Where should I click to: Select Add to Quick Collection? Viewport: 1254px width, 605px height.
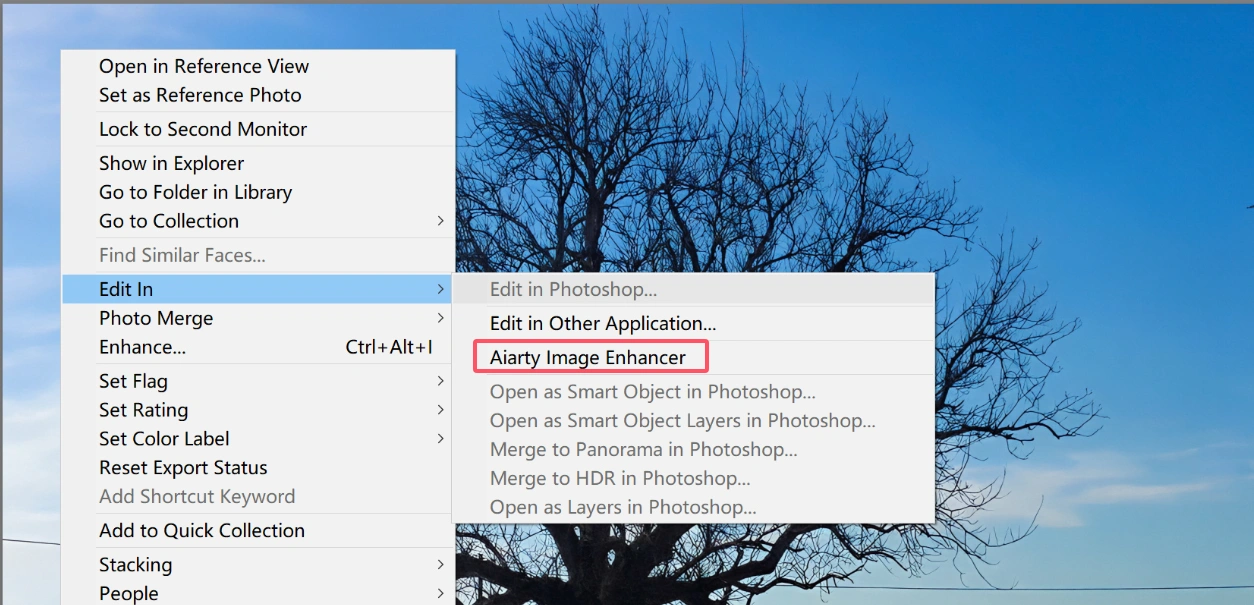click(x=258, y=531)
